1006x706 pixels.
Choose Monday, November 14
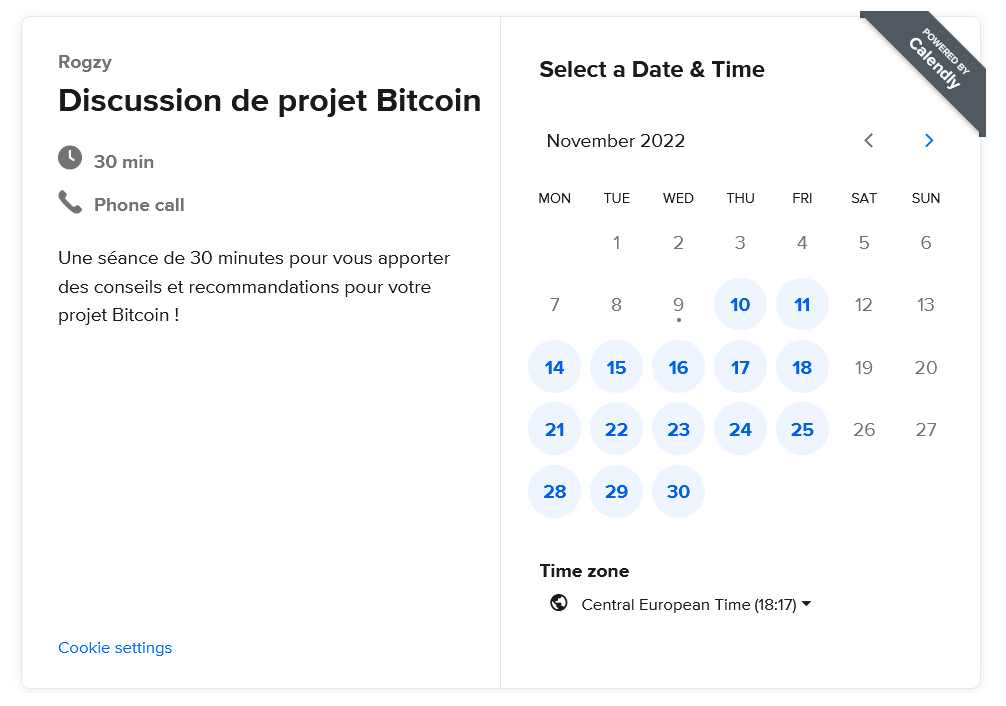click(555, 367)
